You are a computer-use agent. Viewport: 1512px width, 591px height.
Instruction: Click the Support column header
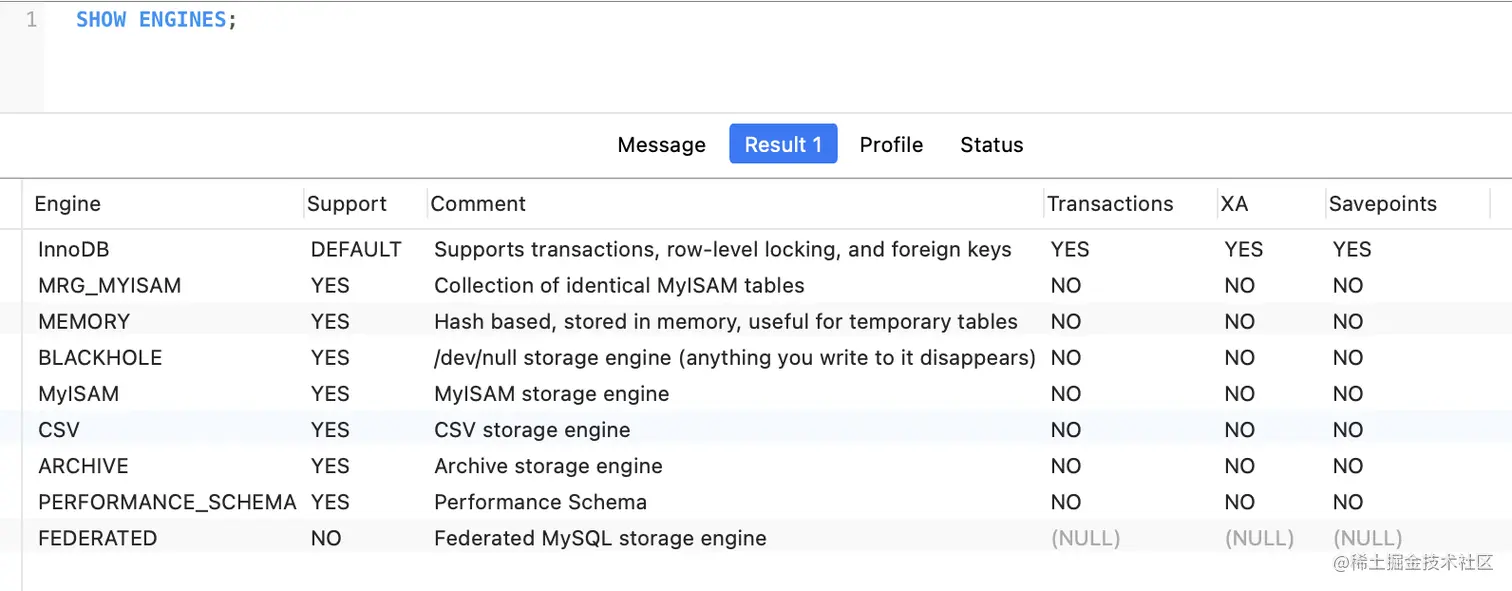347,204
